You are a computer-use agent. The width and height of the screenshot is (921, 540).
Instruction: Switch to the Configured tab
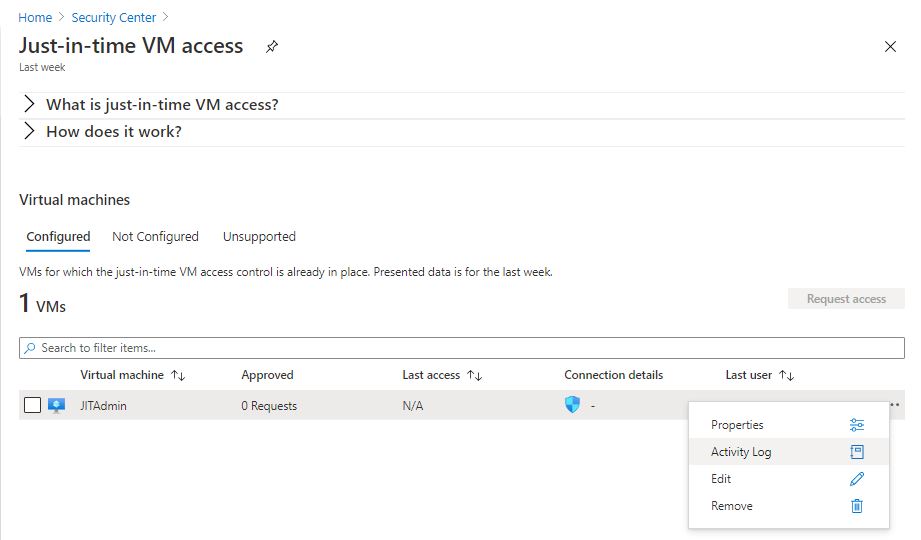click(x=58, y=237)
